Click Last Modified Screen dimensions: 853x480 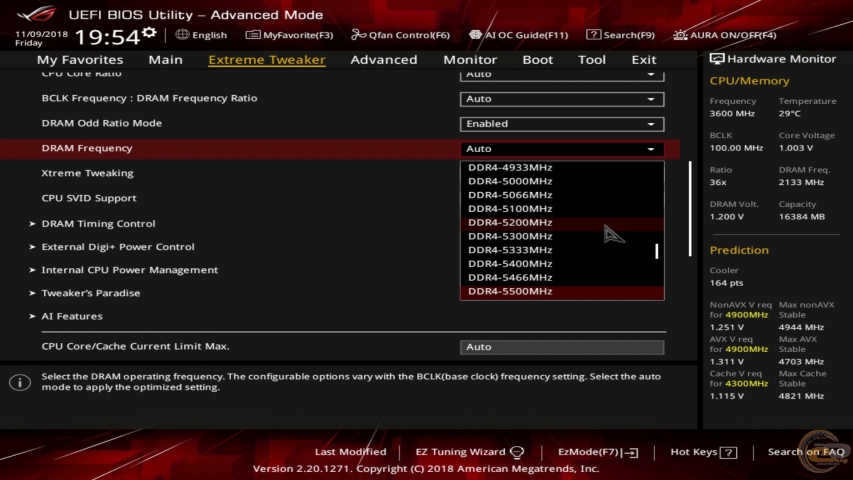point(350,452)
